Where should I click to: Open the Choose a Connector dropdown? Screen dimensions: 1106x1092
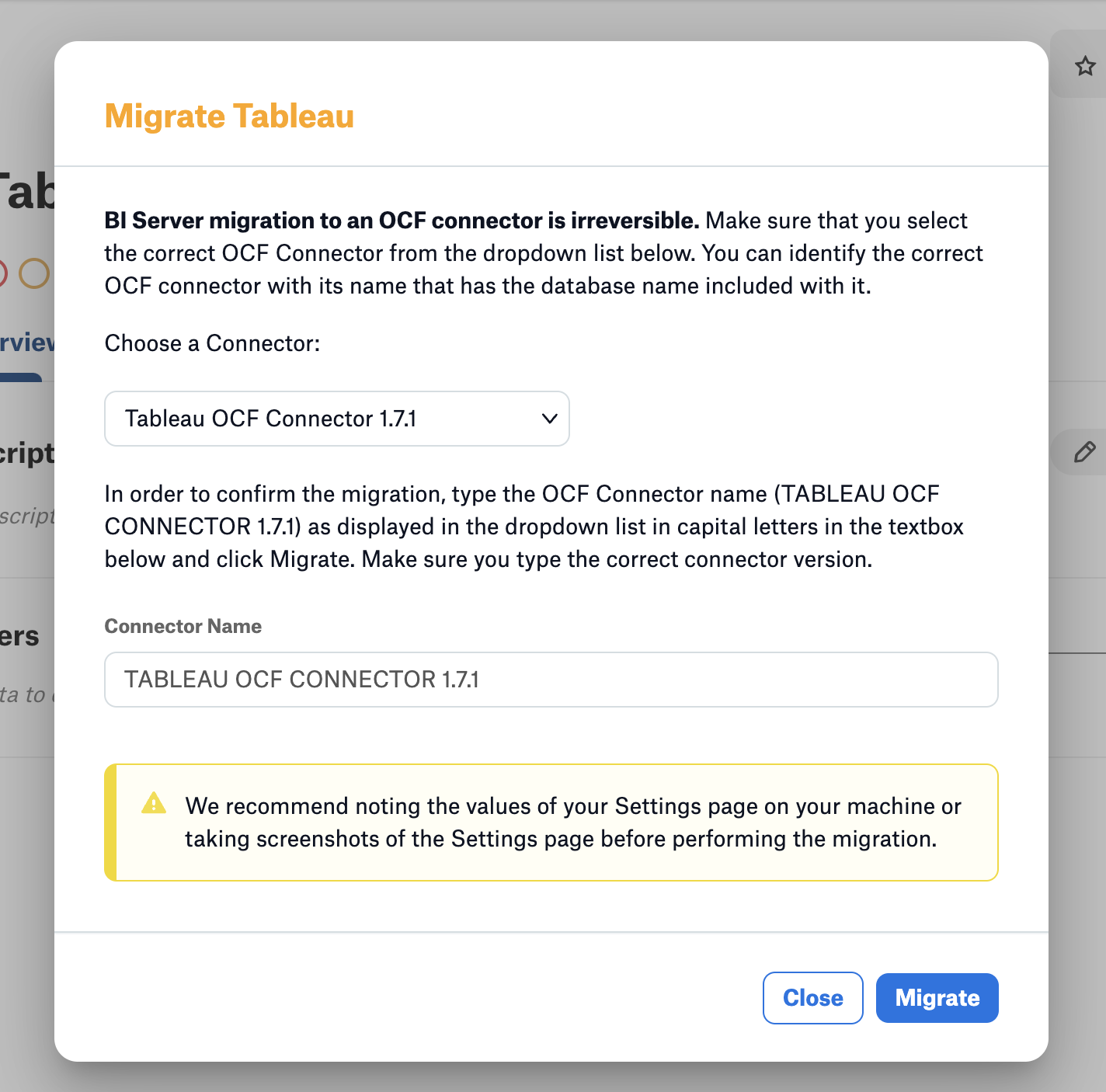coord(337,419)
